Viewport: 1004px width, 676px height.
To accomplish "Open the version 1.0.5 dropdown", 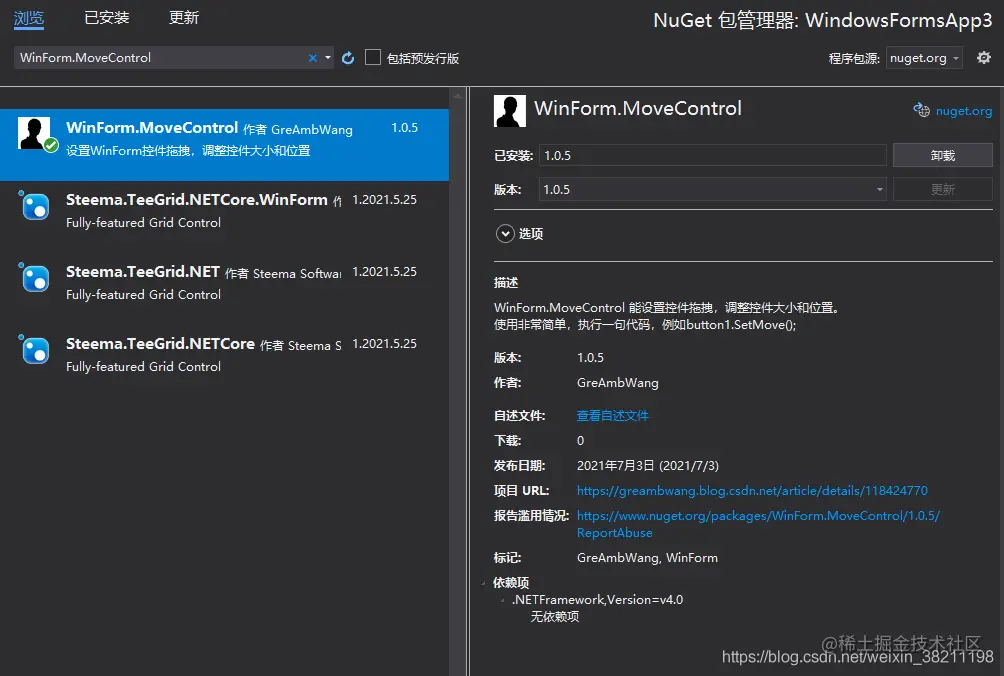I will 713,189.
